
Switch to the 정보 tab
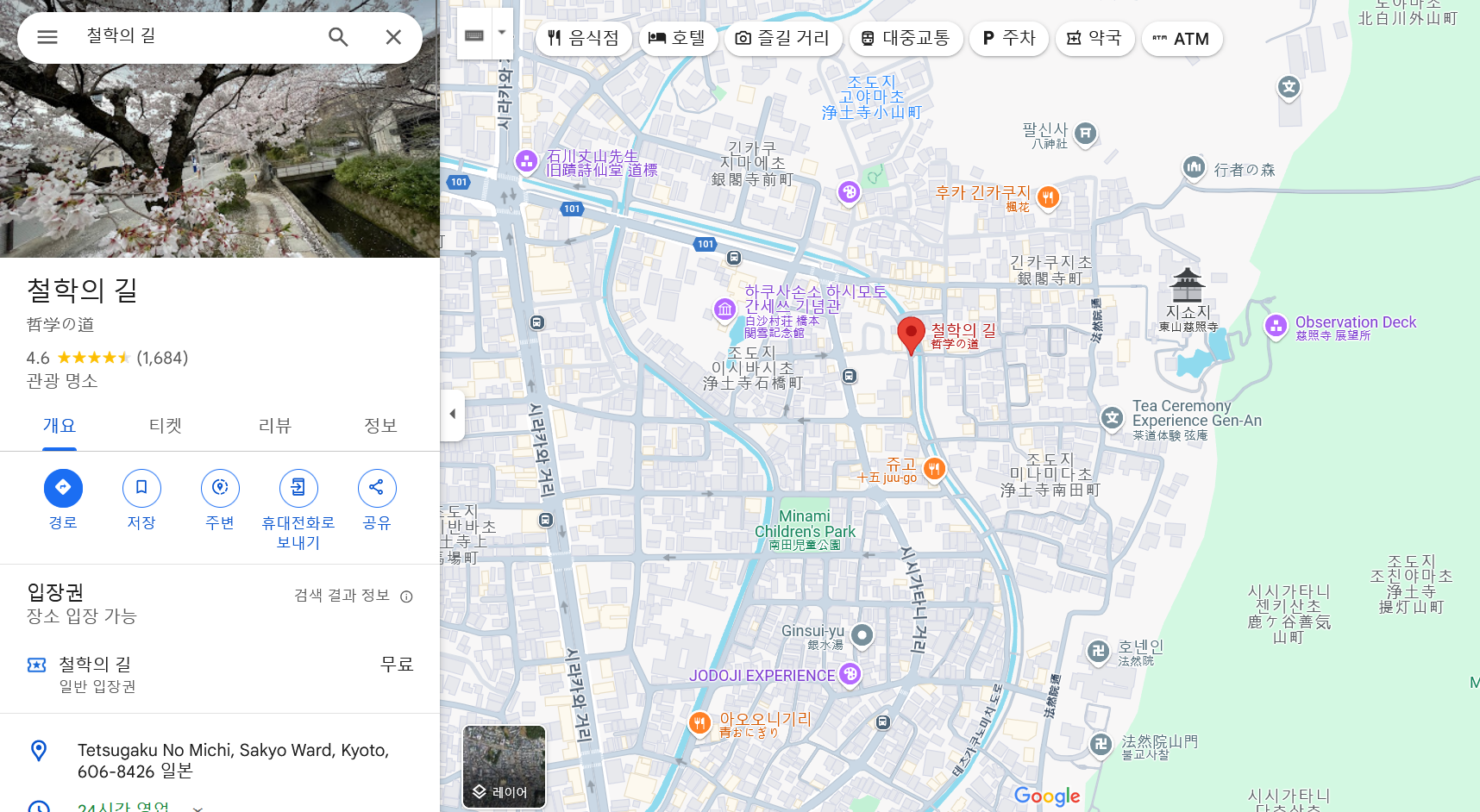pyautogui.click(x=380, y=426)
